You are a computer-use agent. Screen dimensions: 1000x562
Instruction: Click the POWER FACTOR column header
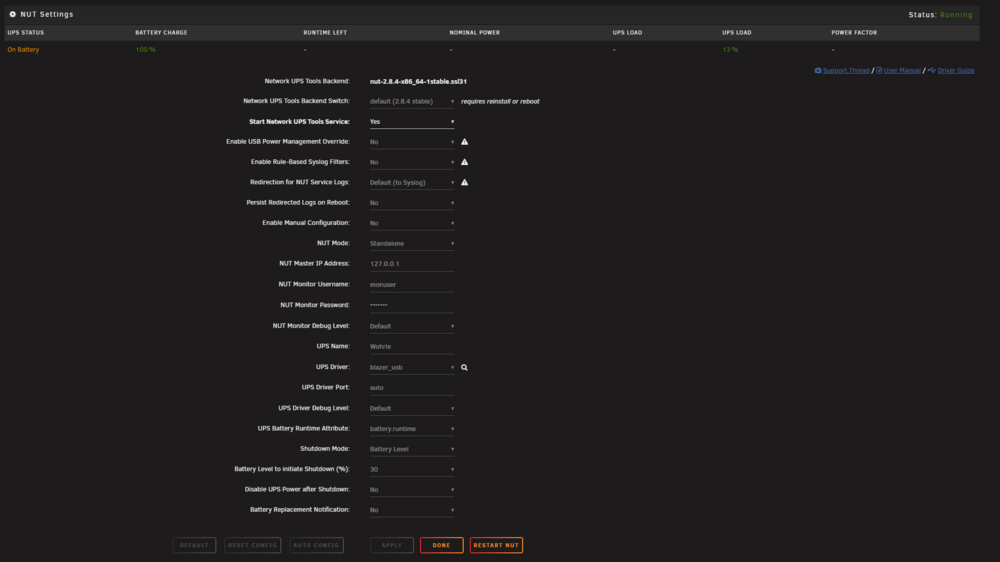[854, 33]
